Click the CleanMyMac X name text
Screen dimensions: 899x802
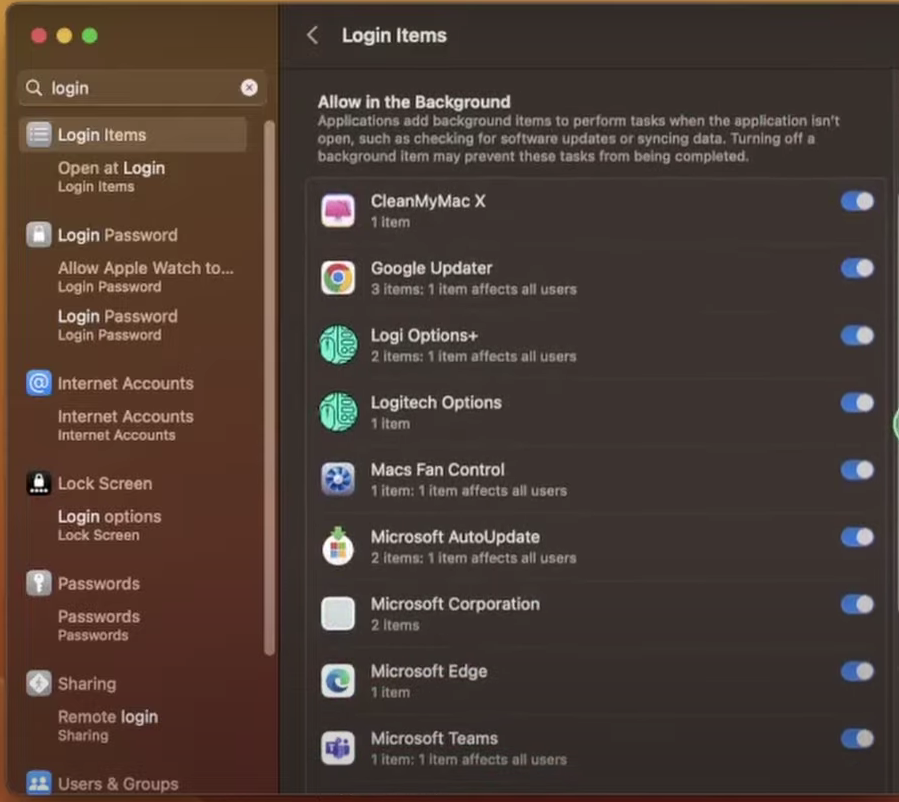(x=428, y=201)
